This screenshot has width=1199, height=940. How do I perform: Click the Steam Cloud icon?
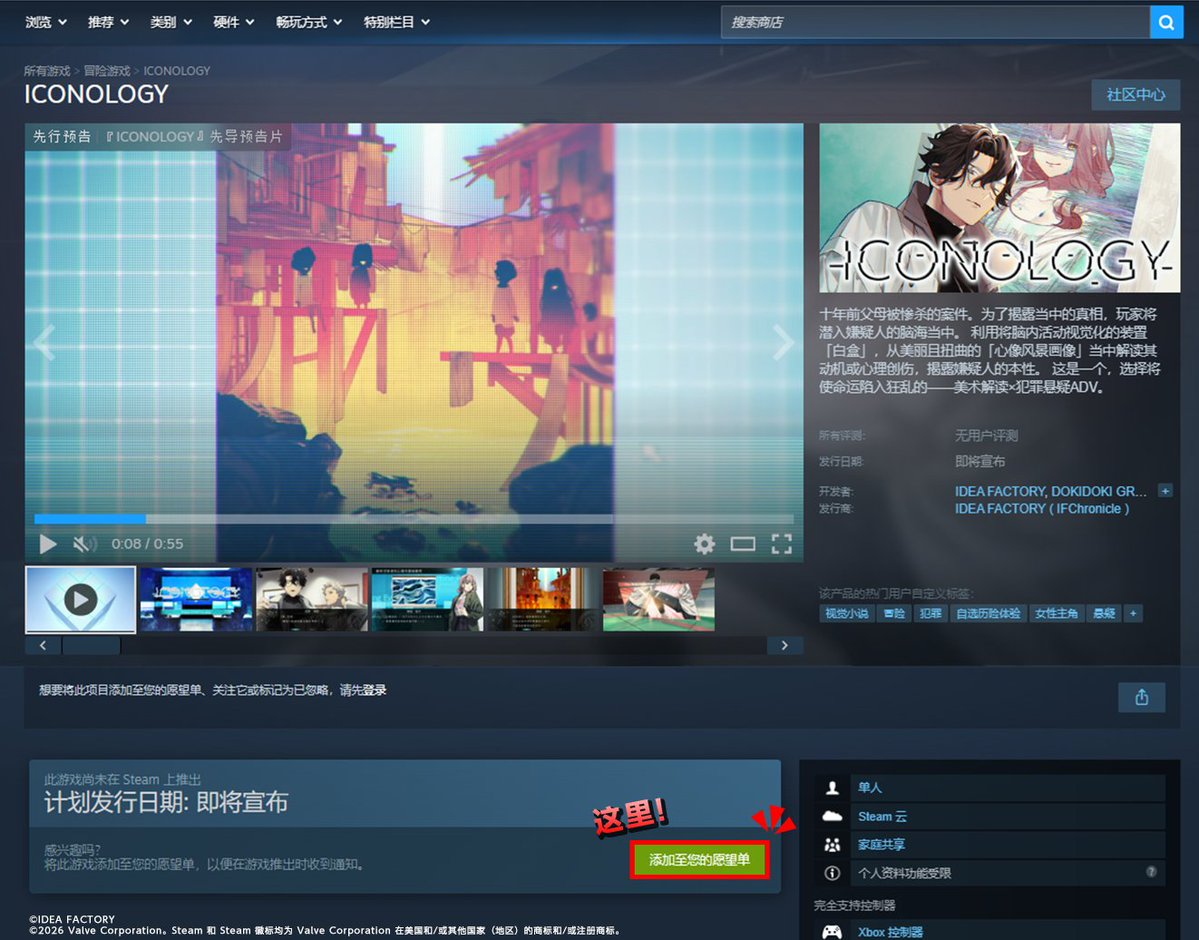[x=832, y=816]
